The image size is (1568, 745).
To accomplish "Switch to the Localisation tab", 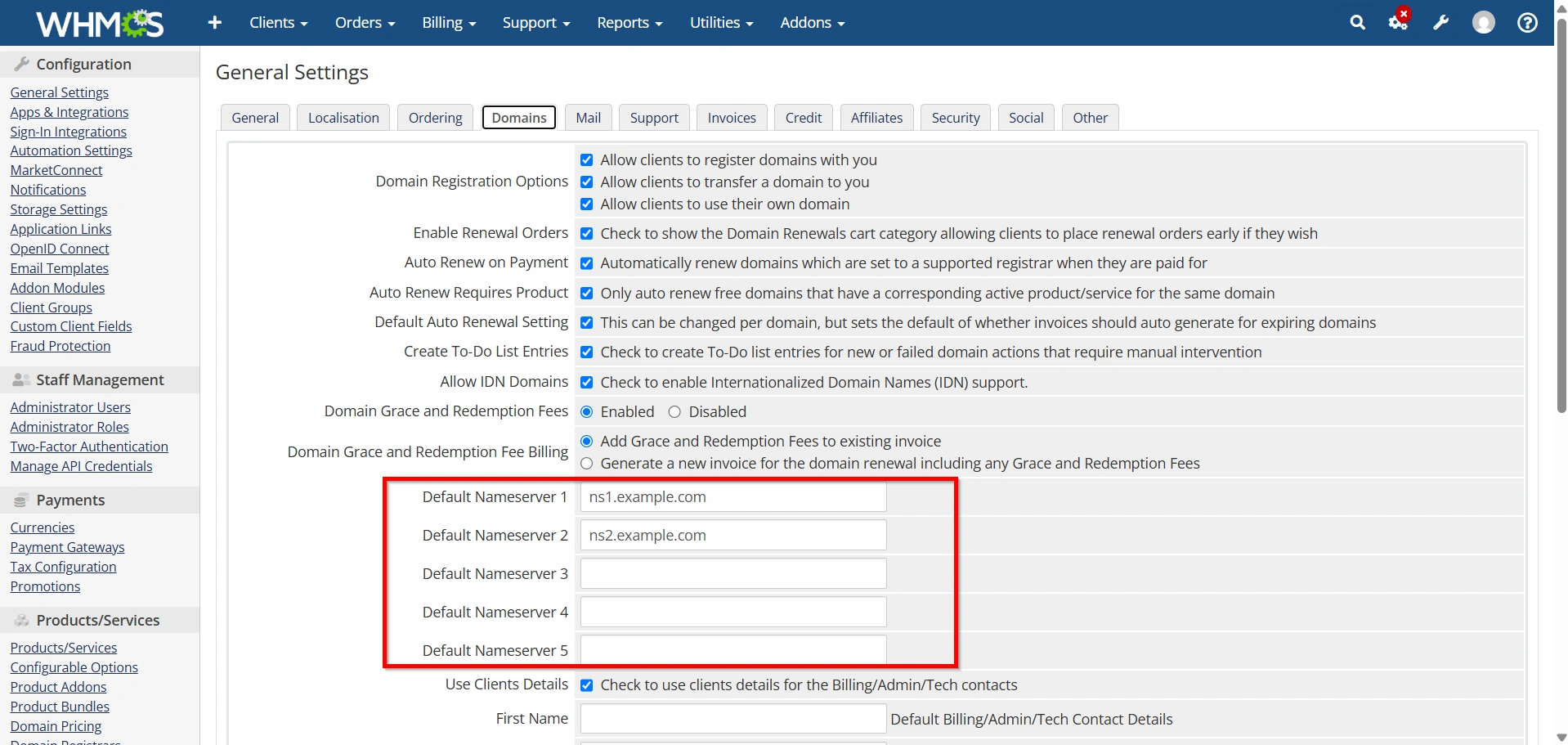I will 343,118.
